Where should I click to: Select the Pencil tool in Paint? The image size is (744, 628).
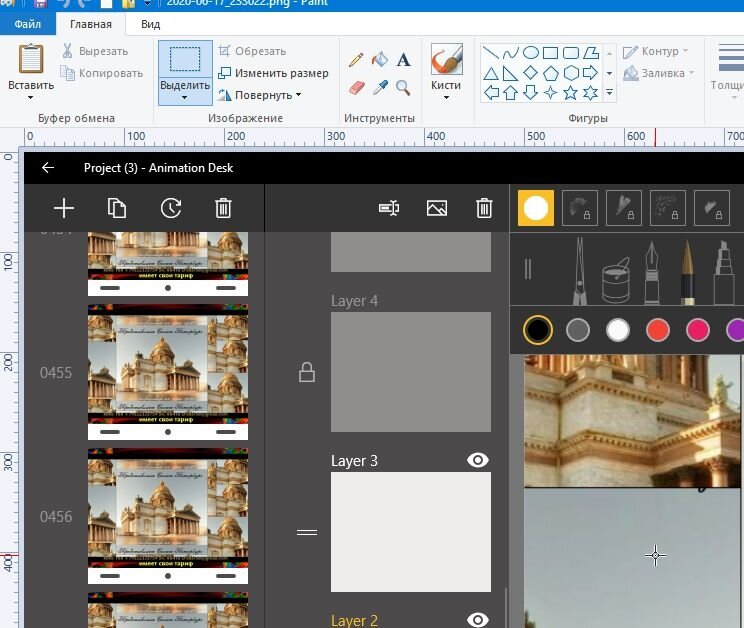point(356,60)
